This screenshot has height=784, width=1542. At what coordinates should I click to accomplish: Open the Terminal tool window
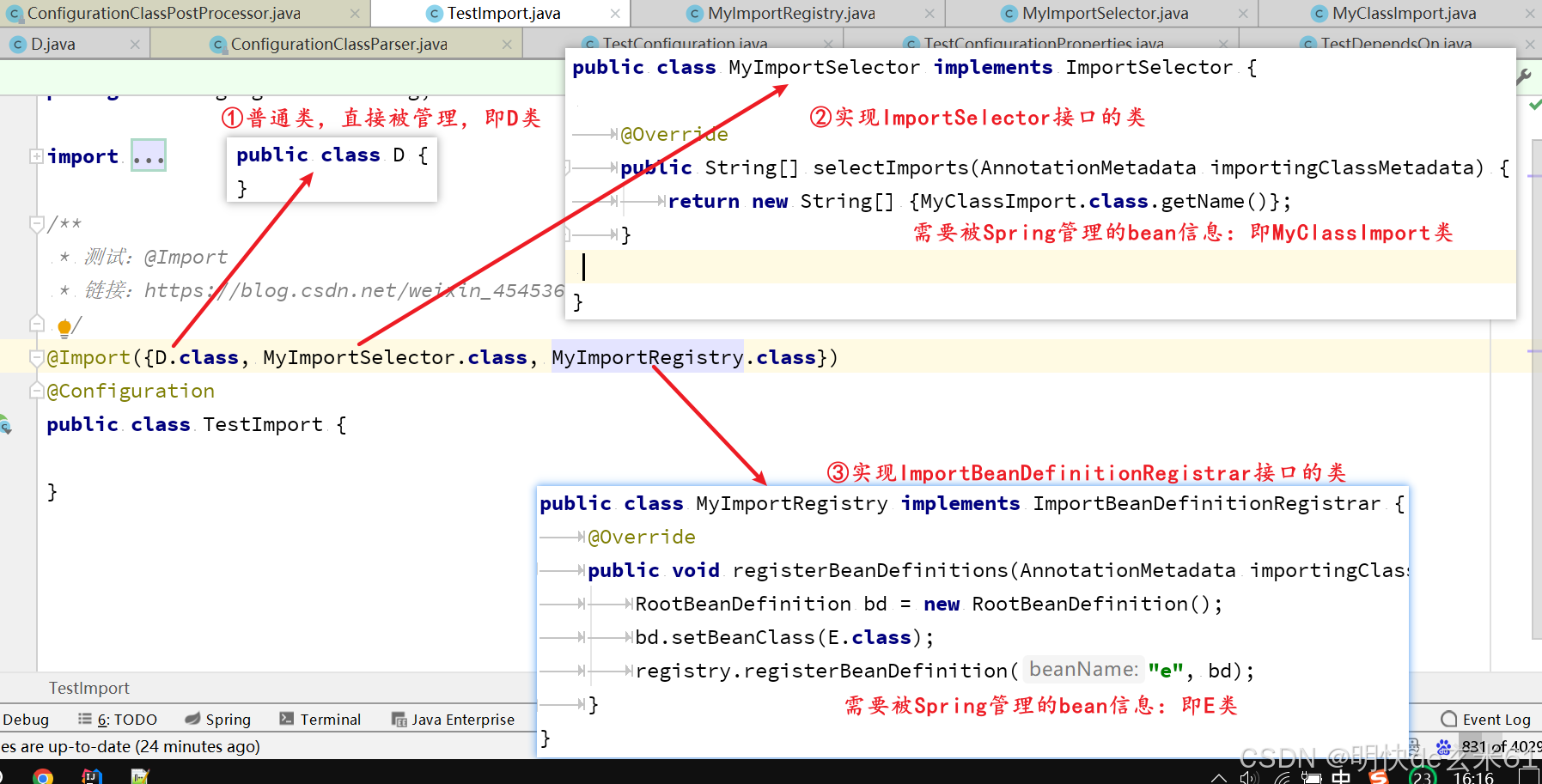(320, 720)
